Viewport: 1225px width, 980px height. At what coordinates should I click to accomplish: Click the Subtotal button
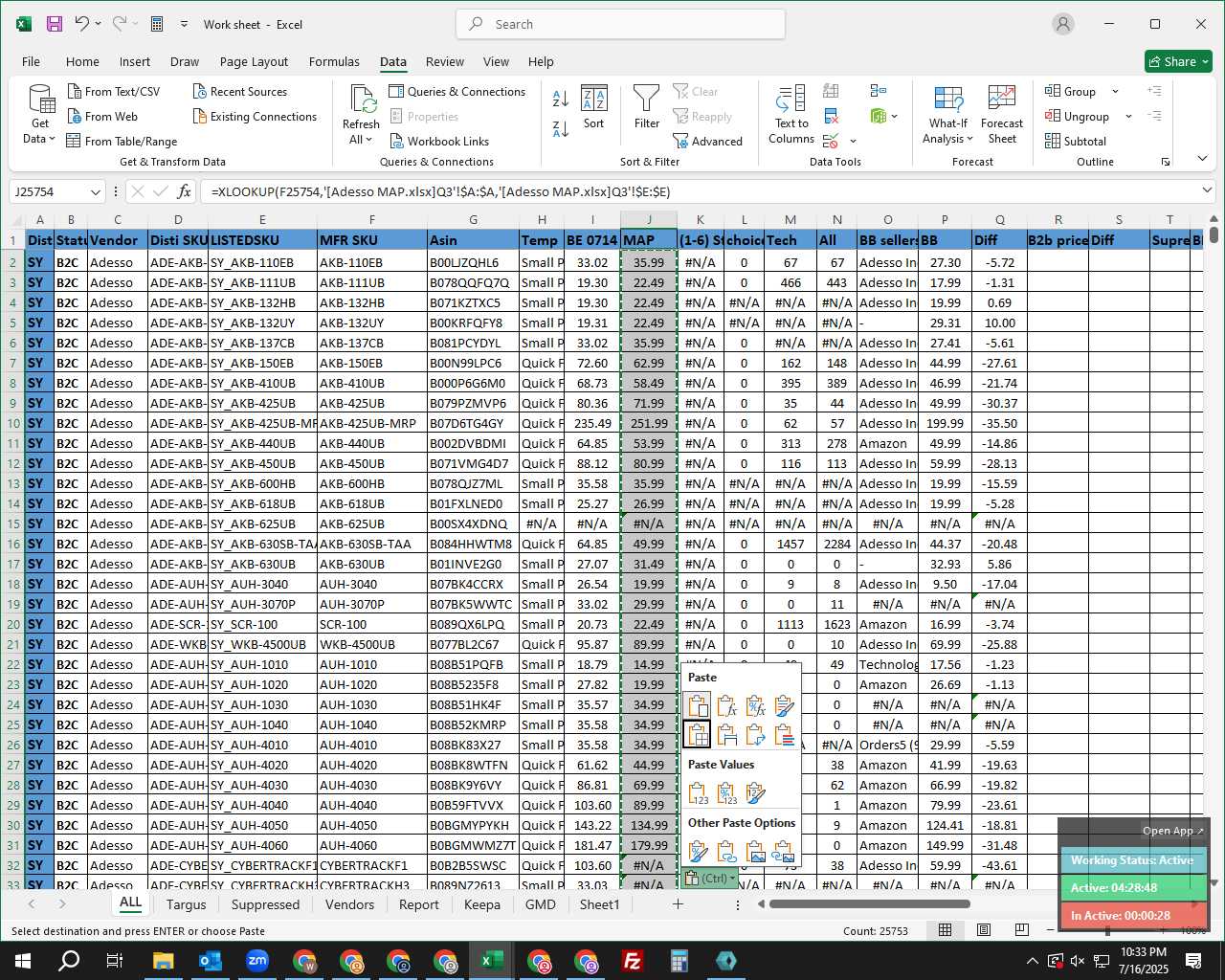tap(1076, 142)
